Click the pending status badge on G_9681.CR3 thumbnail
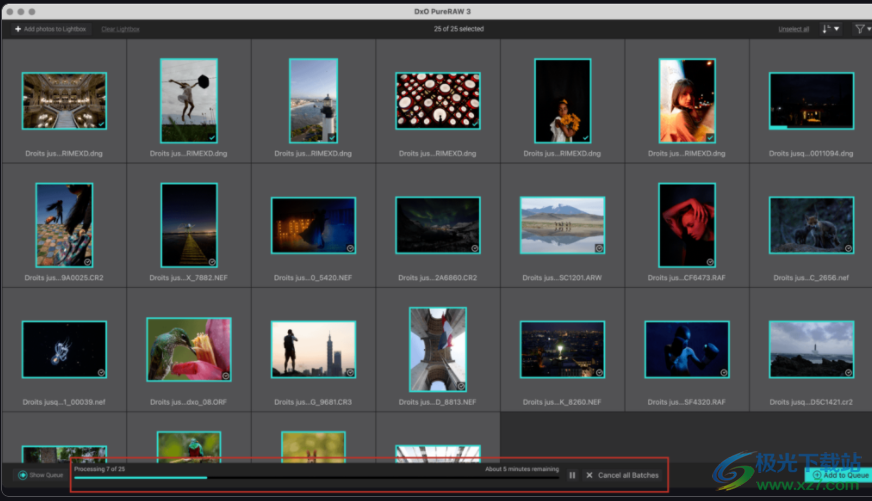Image resolution: width=872 pixels, height=501 pixels. tap(350, 373)
